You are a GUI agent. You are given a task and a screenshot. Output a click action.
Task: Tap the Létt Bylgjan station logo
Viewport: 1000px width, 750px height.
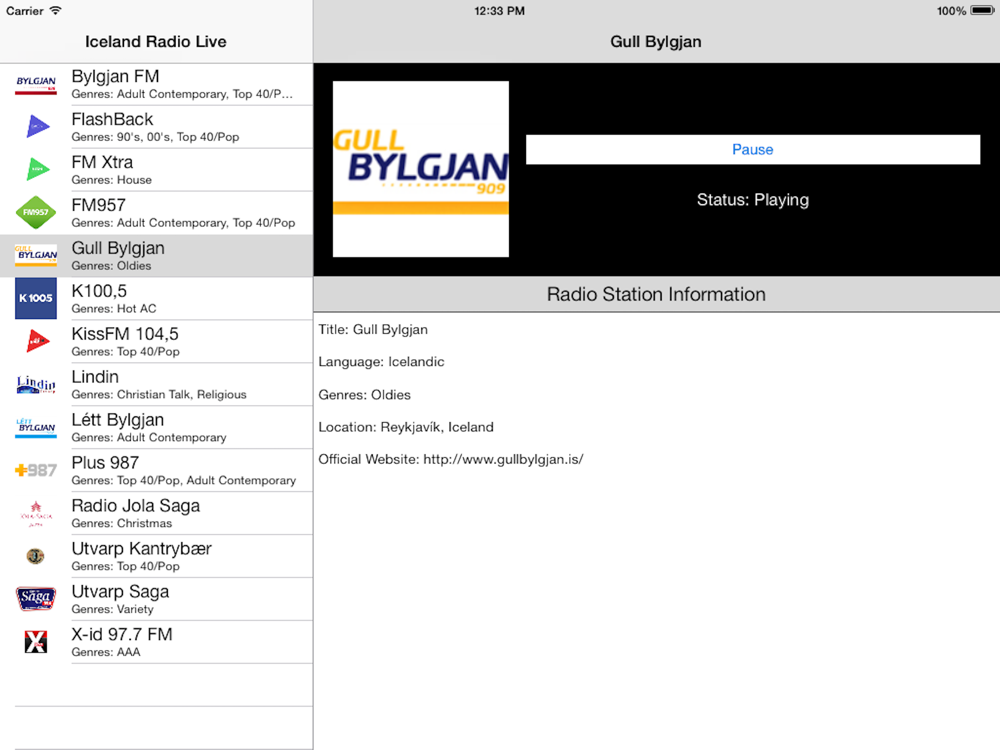(x=36, y=427)
